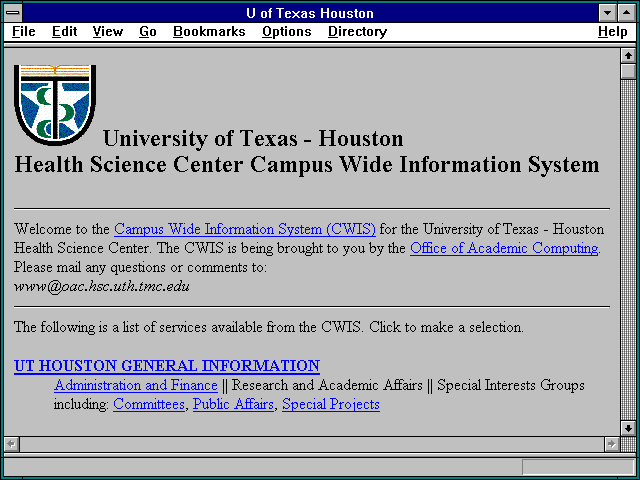640x480 pixels.
Task: Minimize the U of Texas Houston window
Action: coord(607,13)
